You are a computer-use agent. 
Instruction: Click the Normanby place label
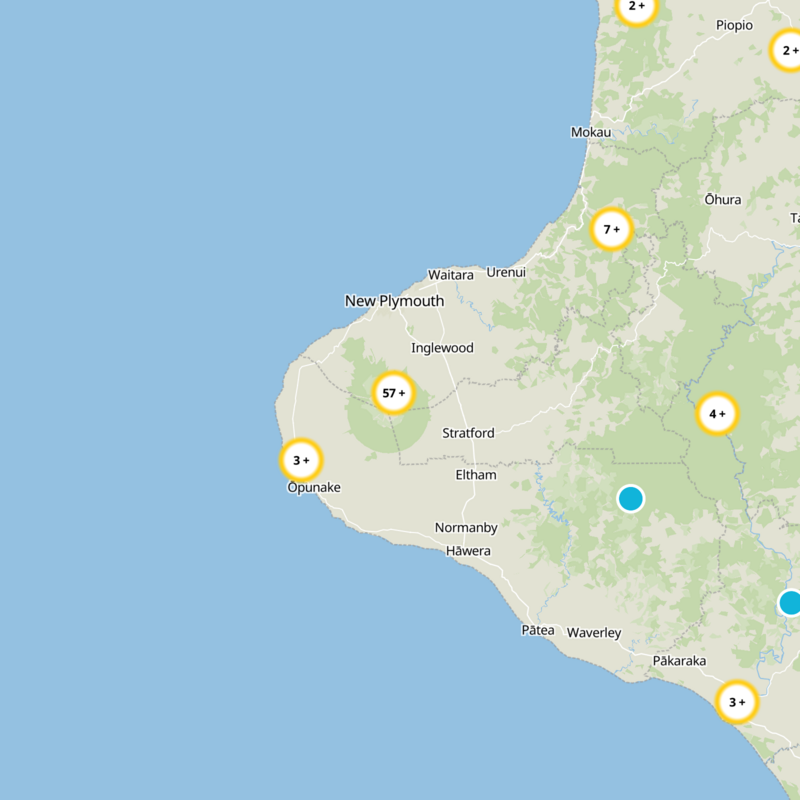(x=466, y=528)
